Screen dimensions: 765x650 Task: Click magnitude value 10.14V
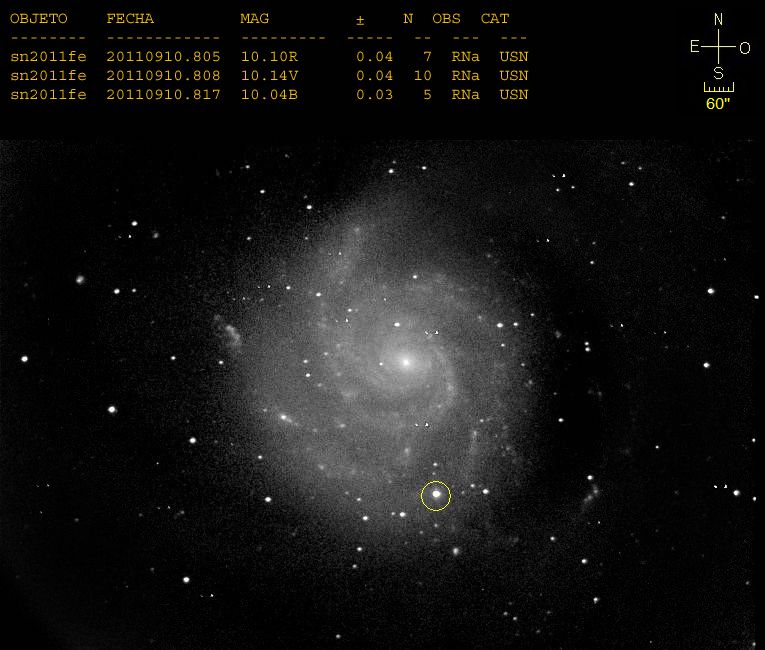tap(269, 76)
